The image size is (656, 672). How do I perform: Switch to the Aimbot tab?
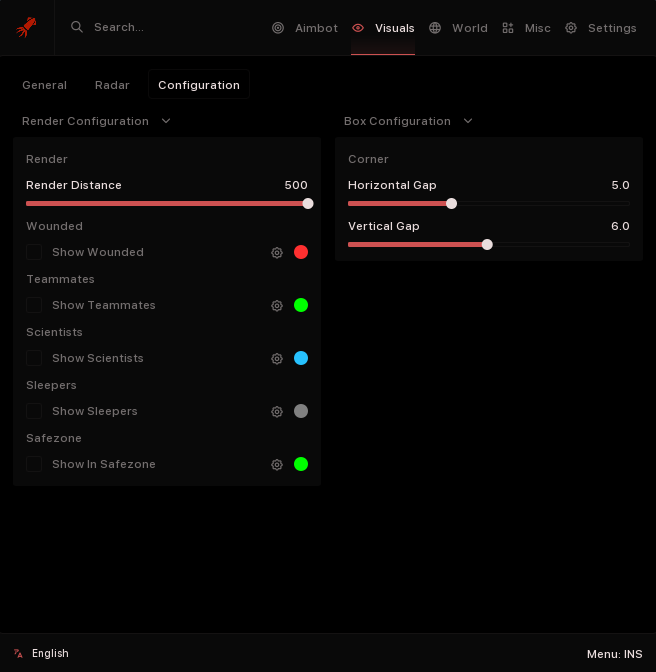point(305,28)
